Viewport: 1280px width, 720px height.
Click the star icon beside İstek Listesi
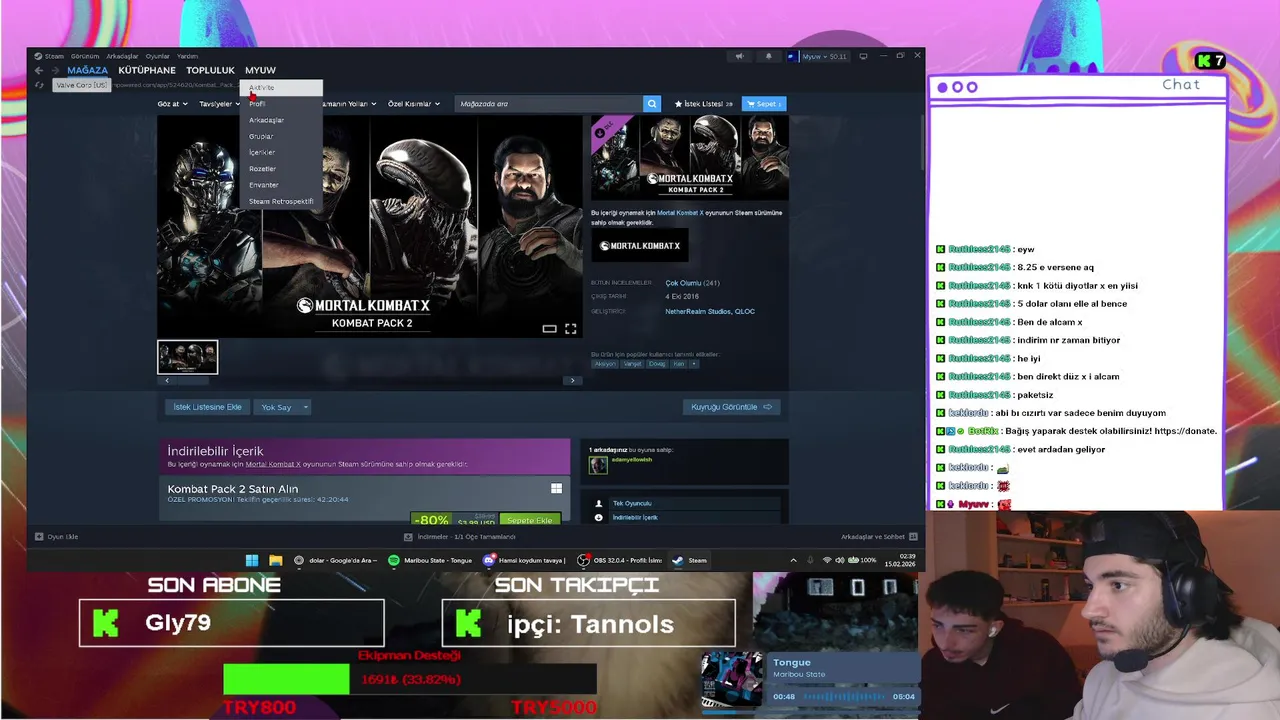pos(679,104)
